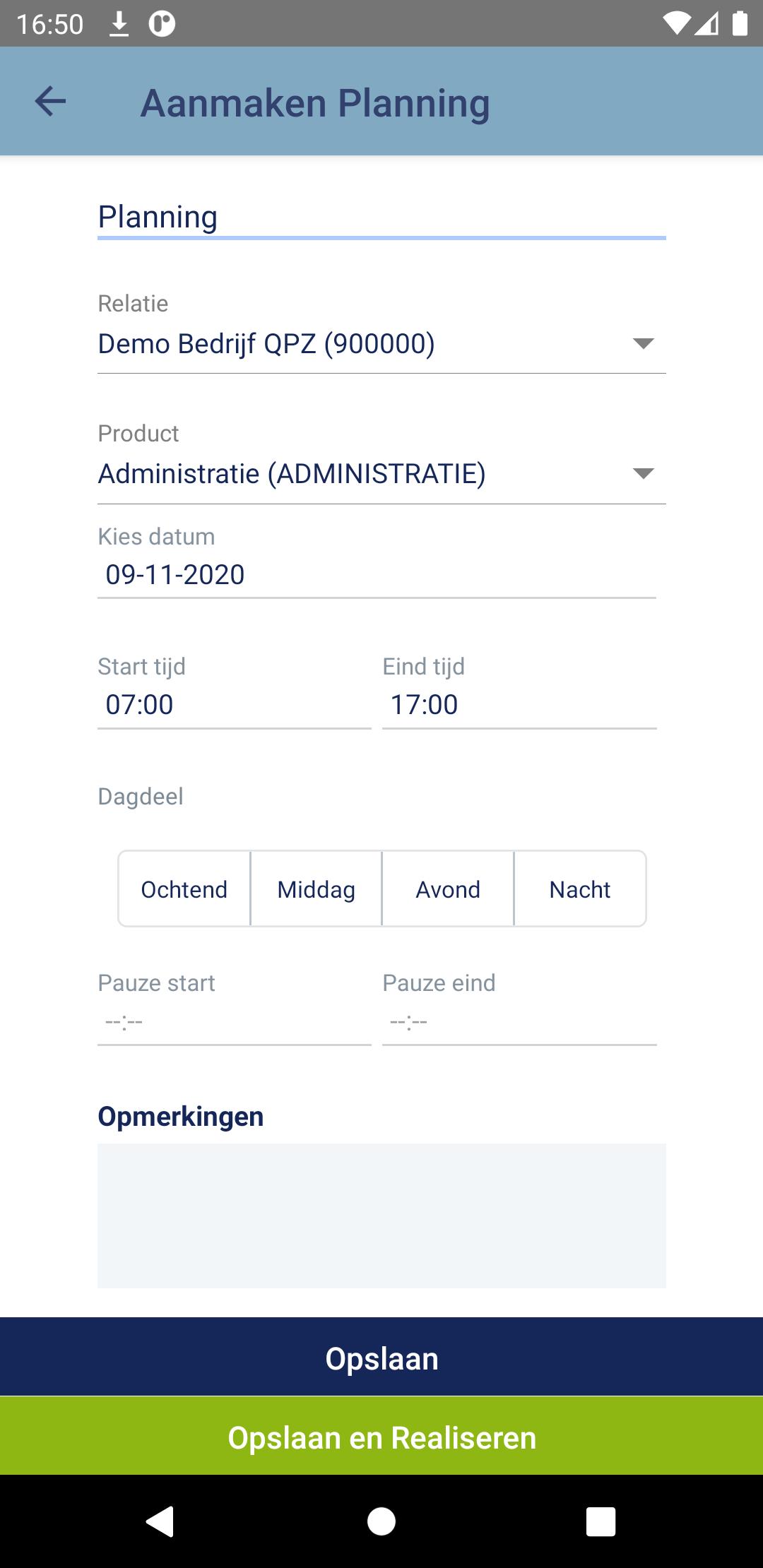Tap the Android recent apps square button
Image resolution: width=763 pixels, height=1568 pixels.
601,1521
